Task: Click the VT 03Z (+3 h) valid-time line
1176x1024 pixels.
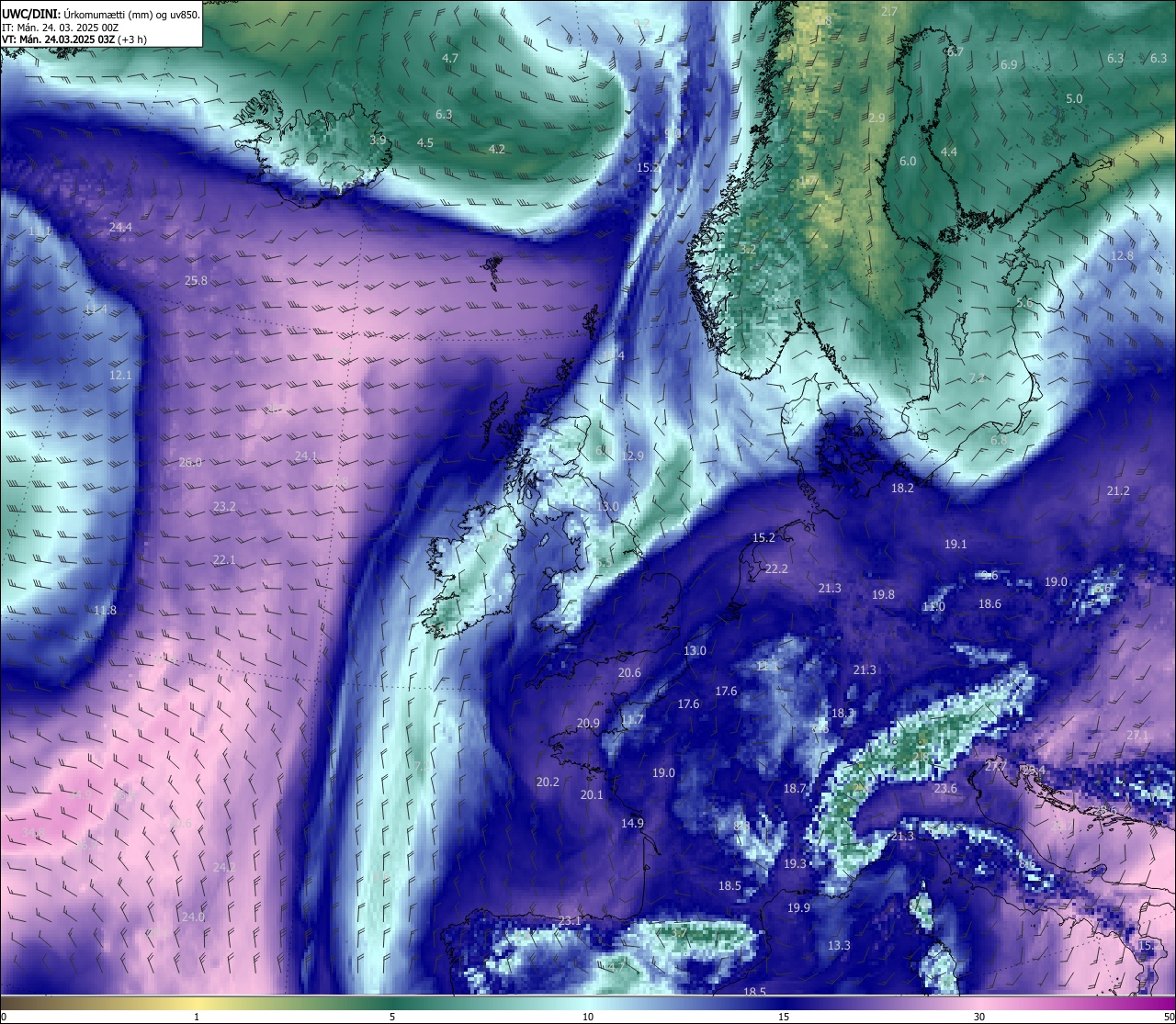Action: coord(74,39)
